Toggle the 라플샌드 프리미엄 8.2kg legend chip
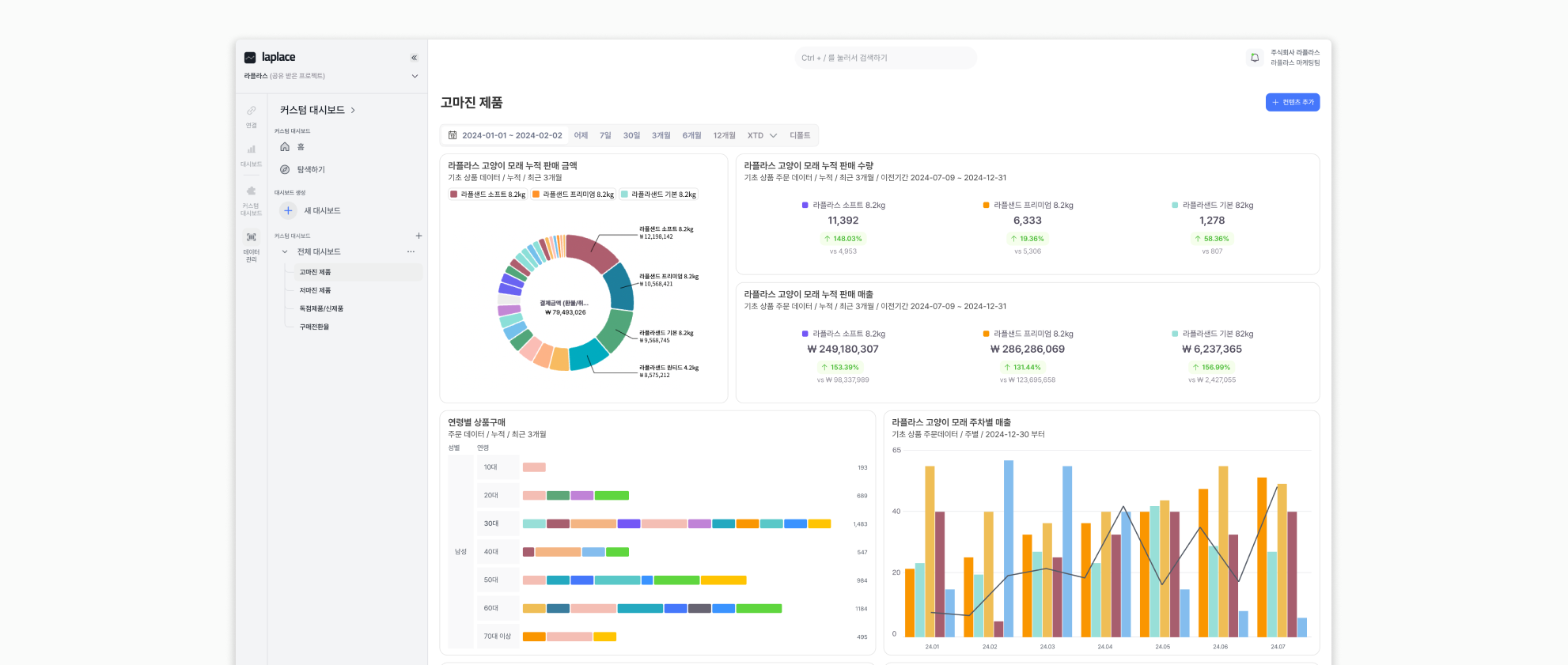 point(574,195)
